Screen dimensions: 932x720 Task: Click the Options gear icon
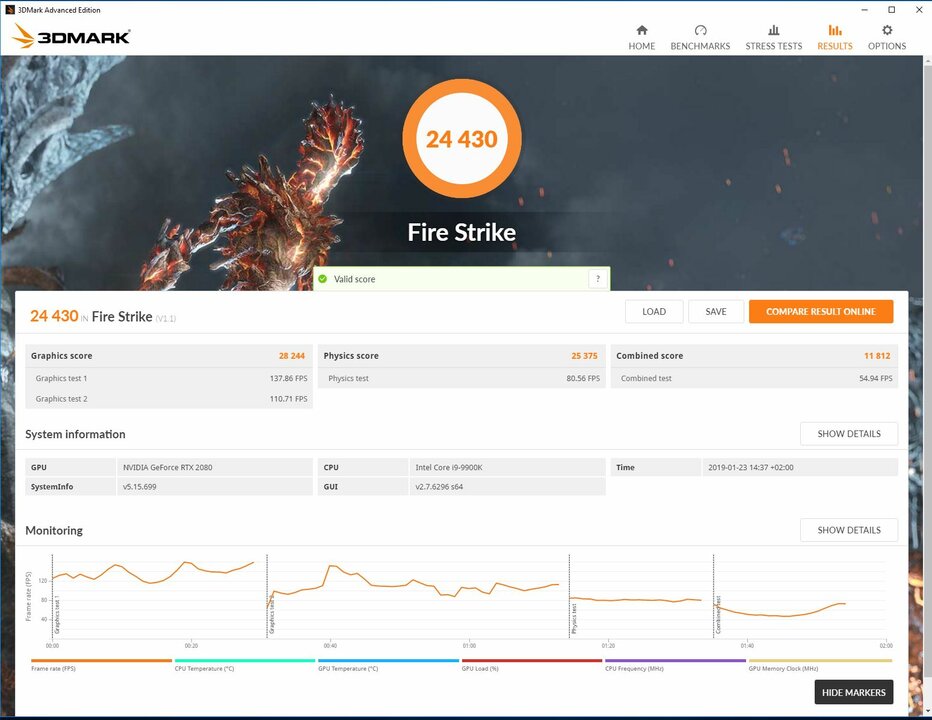pos(887,30)
